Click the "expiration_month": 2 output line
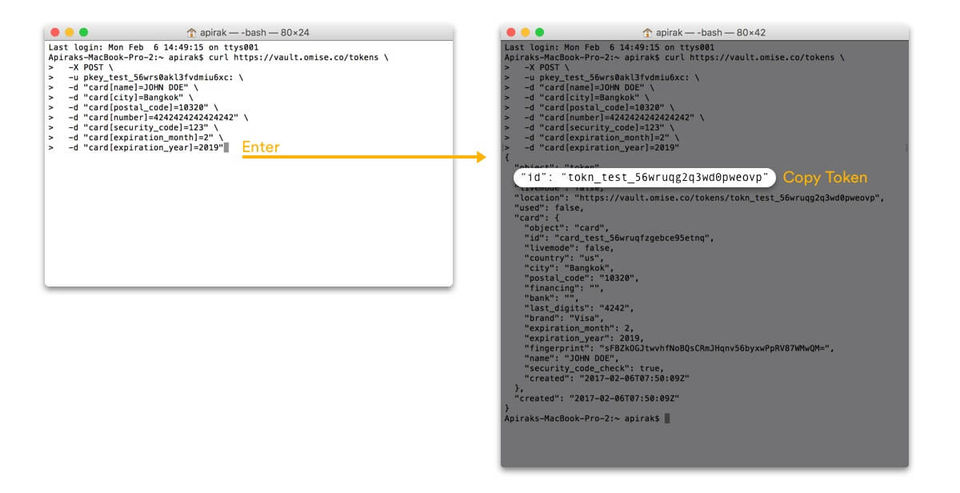 point(579,328)
